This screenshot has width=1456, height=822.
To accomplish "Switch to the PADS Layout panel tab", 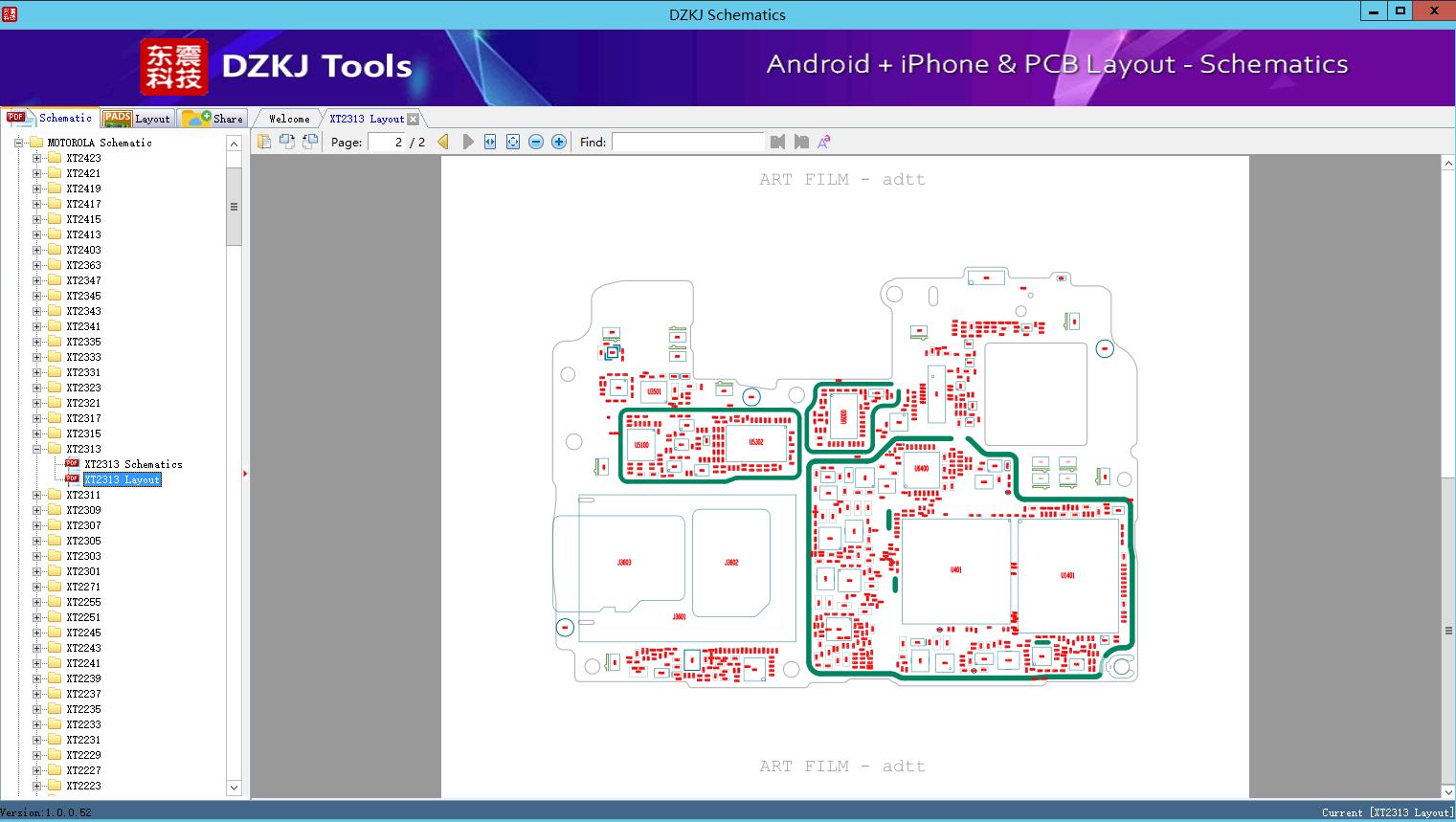I will (137, 119).
